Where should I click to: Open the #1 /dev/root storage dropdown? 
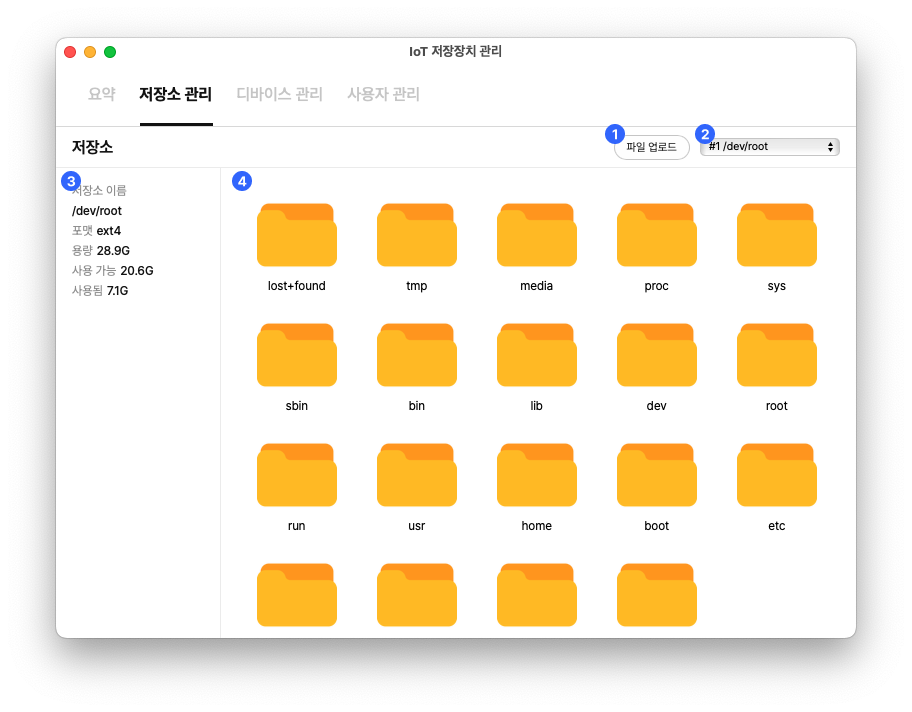click(x=770, y=147)
